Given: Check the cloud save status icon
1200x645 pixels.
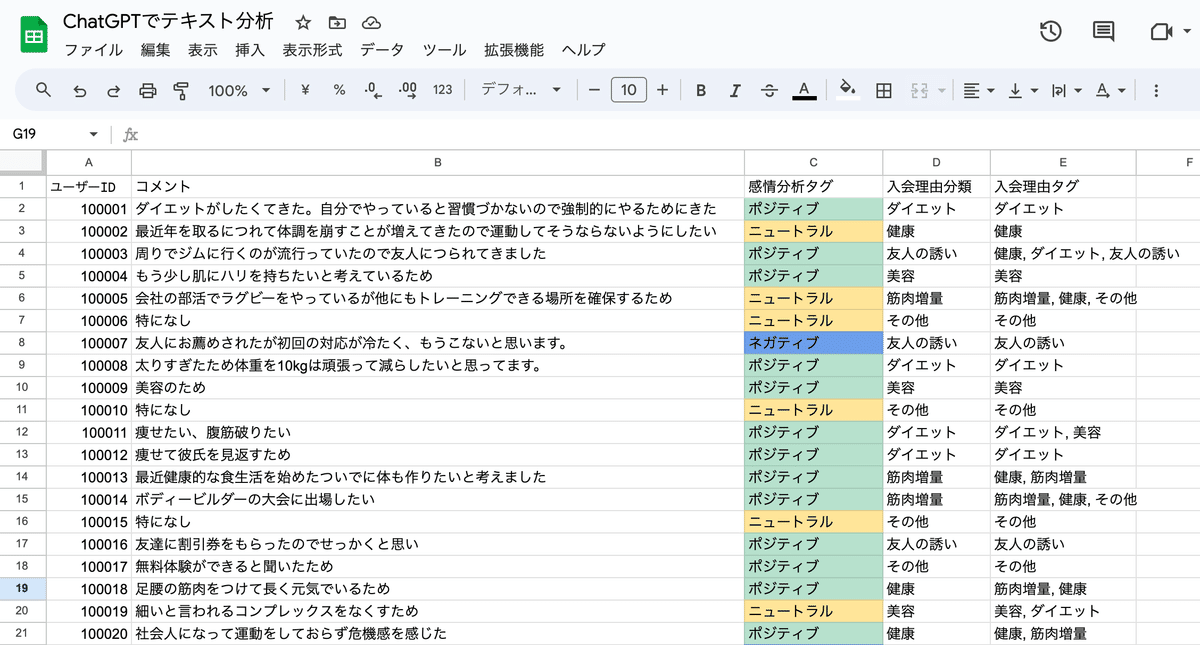Looking at the screenshot, I should coord(371,23).
